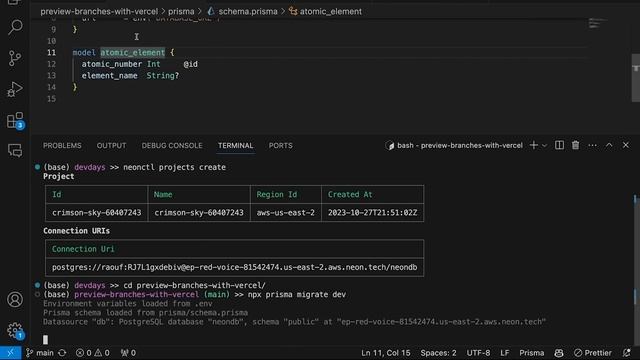The width and height of the screenshot is (640, 360).
Task: Click the neonctl projects create command
Action: [x=174, y=167]
